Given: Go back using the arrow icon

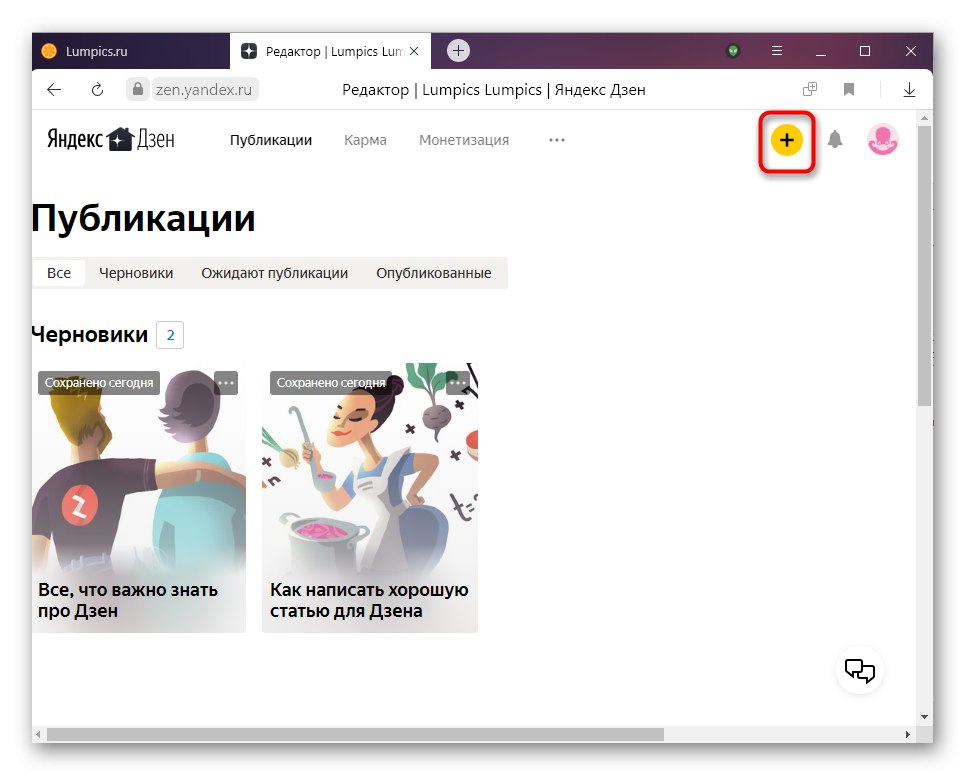Looking at the screenshot, I should click(53, 89).
